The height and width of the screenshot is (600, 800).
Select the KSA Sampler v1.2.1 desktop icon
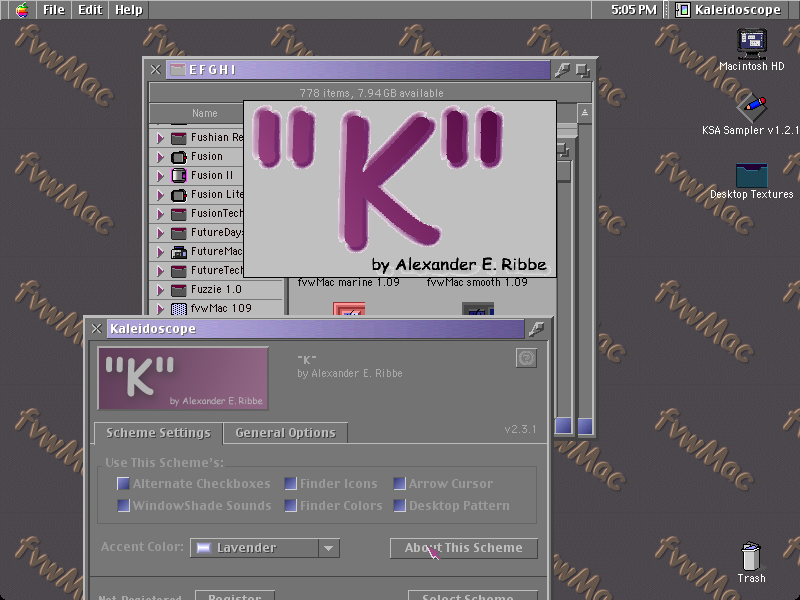click(752, 107)
